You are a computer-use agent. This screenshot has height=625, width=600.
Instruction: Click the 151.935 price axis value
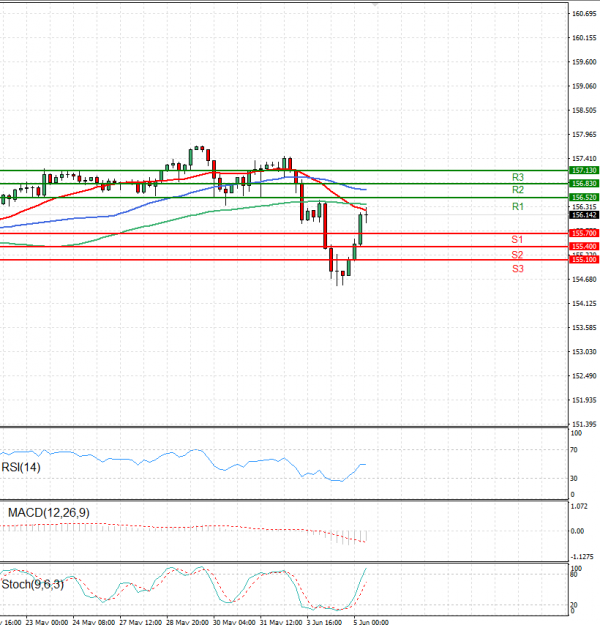point(584,400)
